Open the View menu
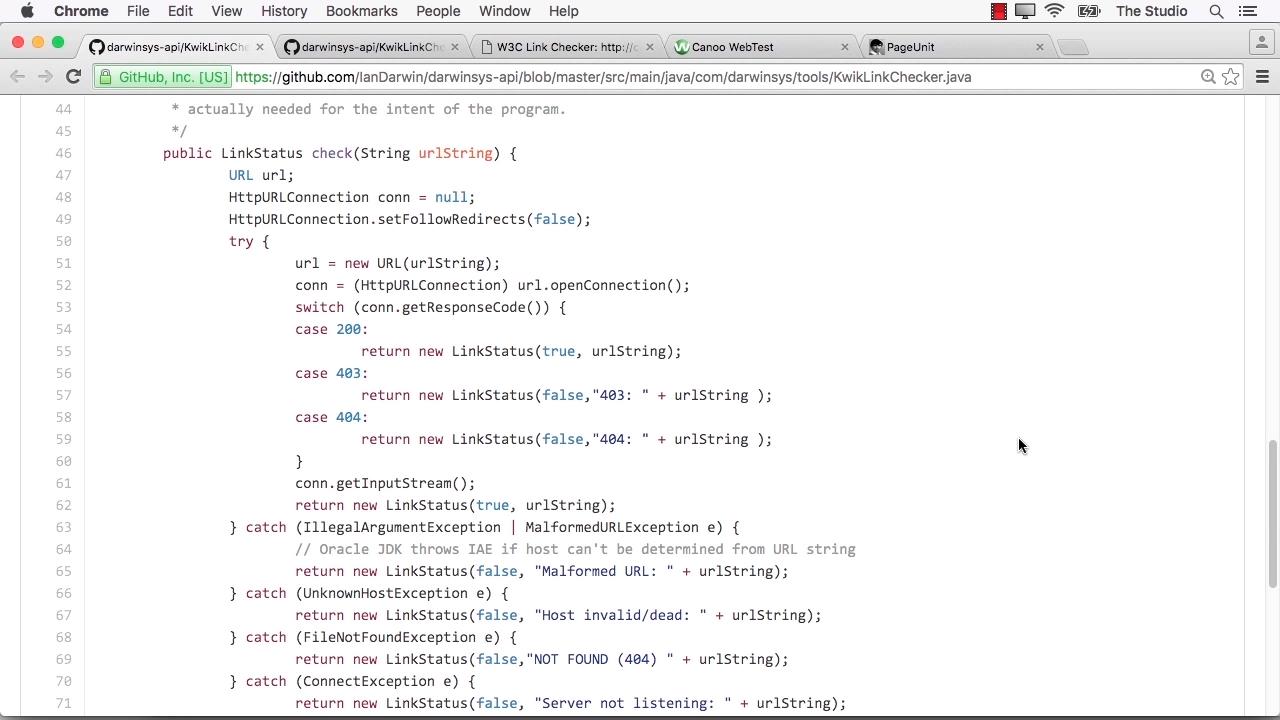Image resolution: width=1280 pixels, height=720 pixels. [x=227, y=11]
